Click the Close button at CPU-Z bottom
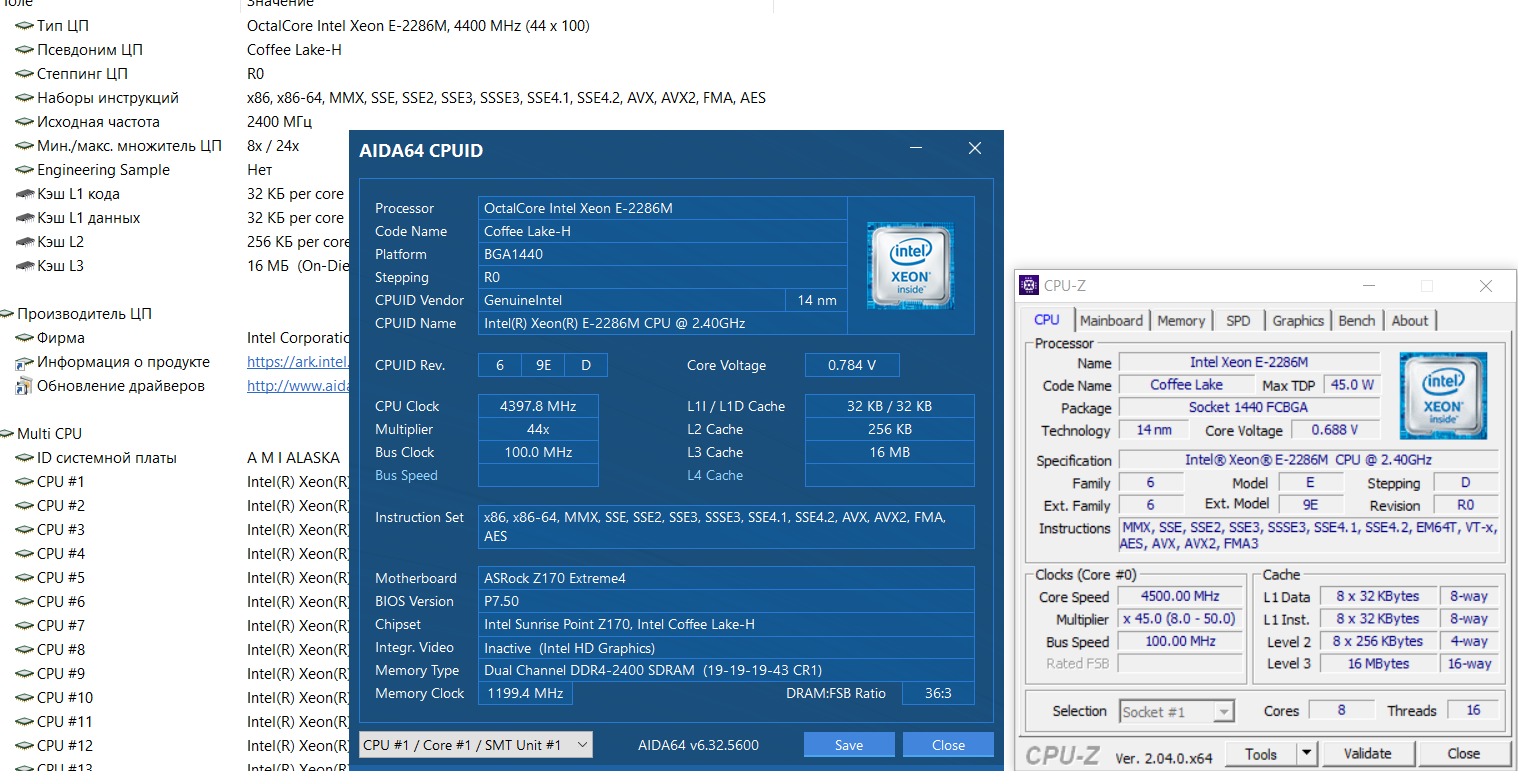Viewport: 1518px width, 771px height. point(1463,754)
